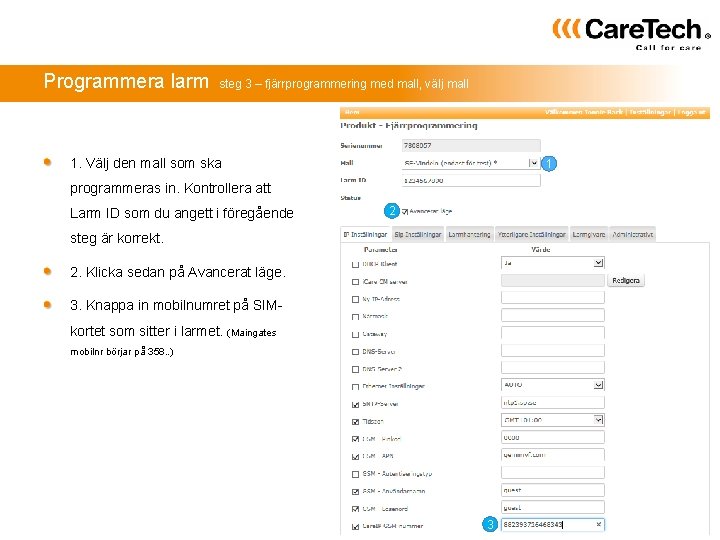Click the Redigera button
This screenshot has width=720, height=540.
pos(626,280)
